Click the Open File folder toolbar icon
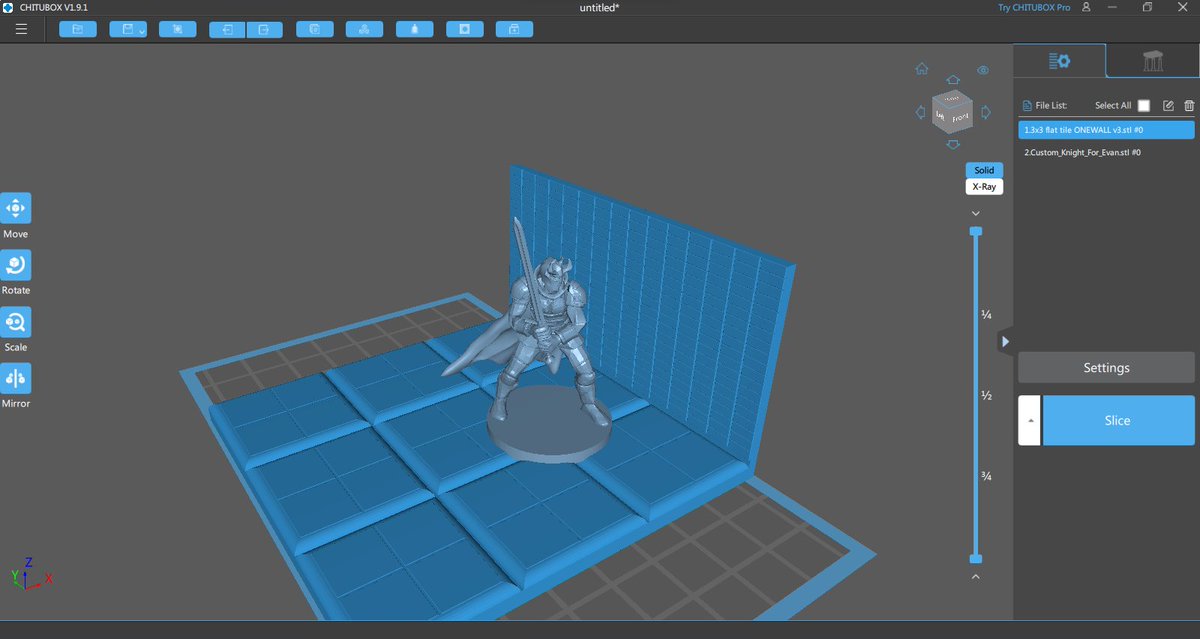The image size is (1200, 639). point(78,29)
